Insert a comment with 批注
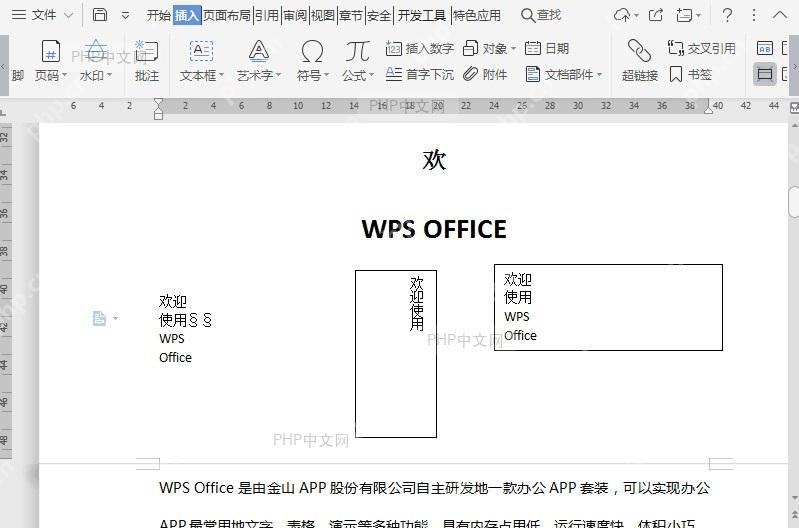799x528 pixels. coord(147,61)
